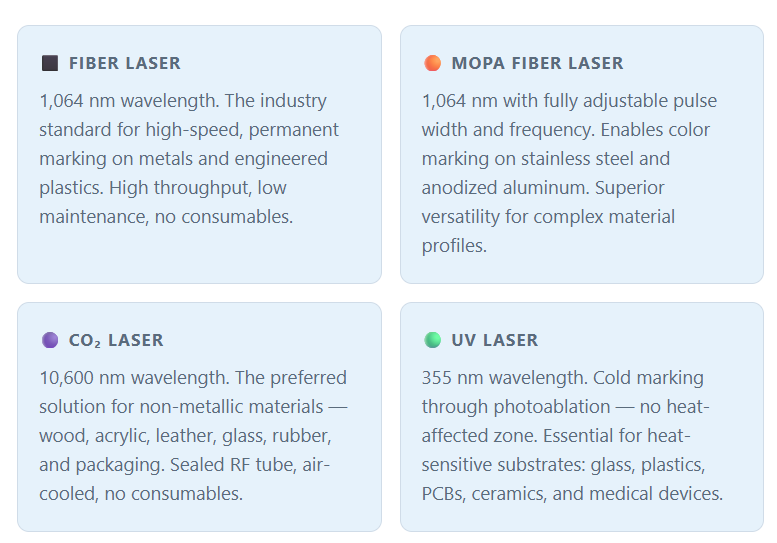Open the CO₂ Laser card description
777x543 pixels.
point(193,435)
